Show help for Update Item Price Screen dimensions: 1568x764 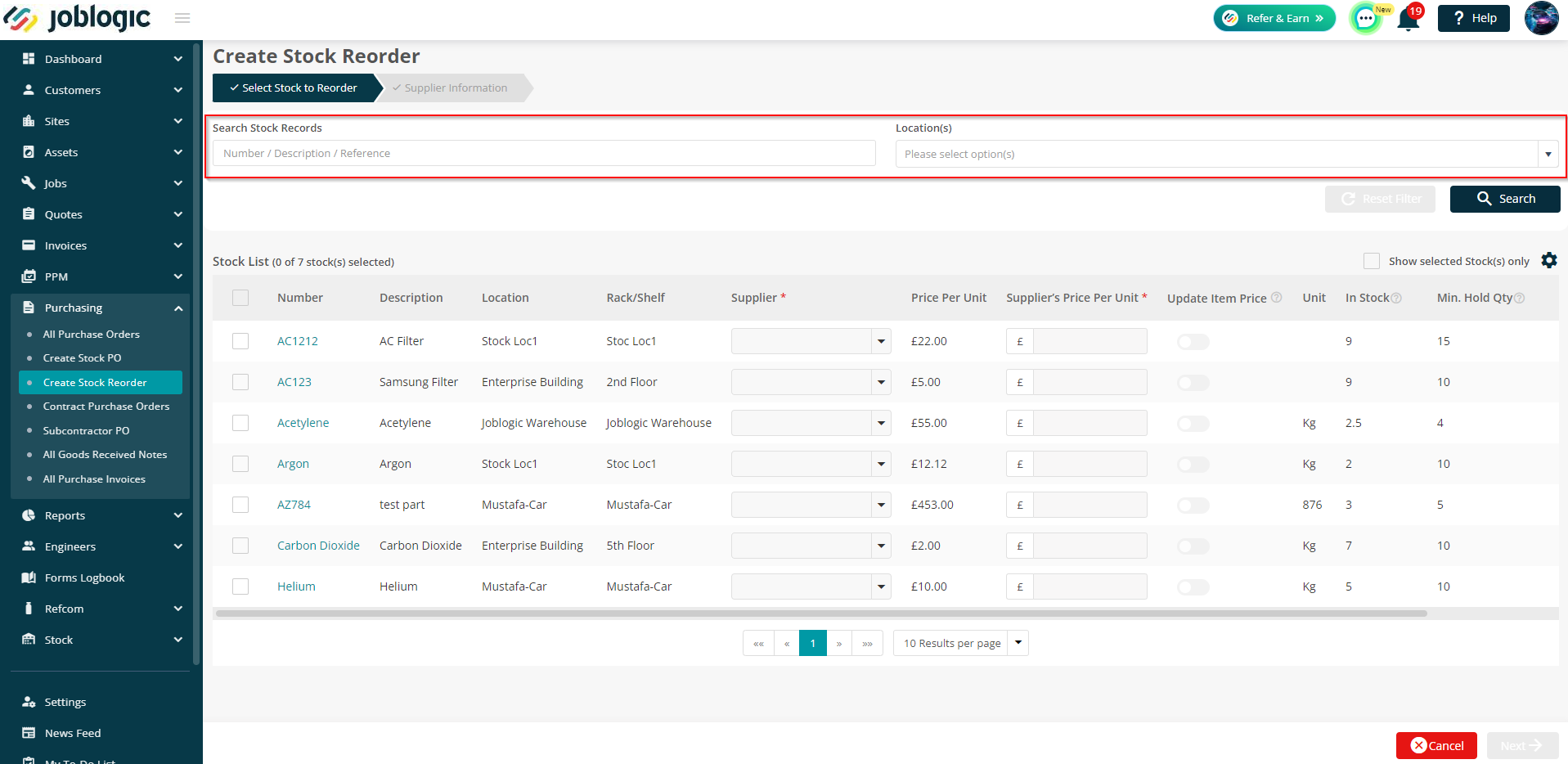(1276, 298)
